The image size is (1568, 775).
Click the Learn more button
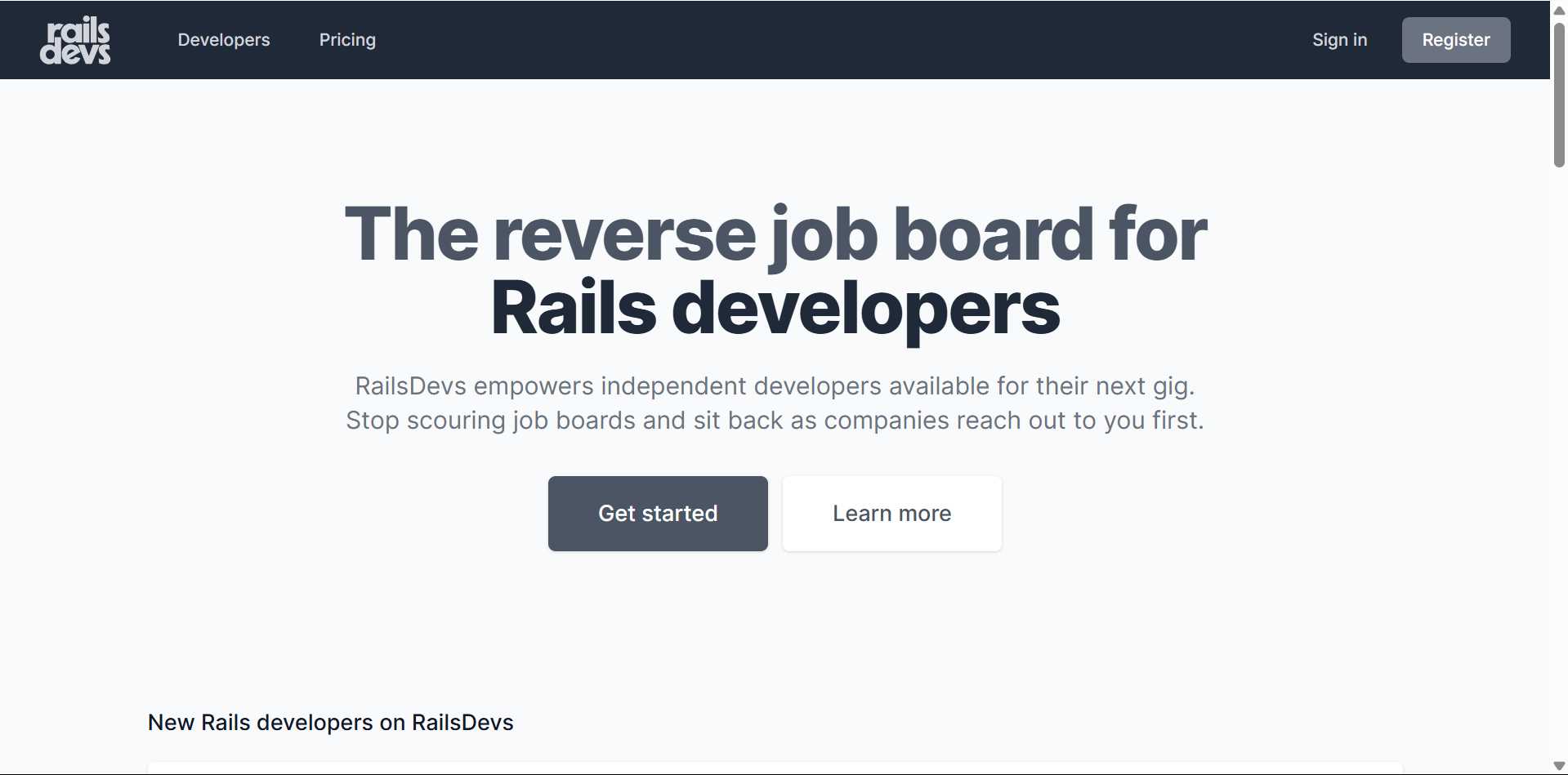(892, 514)
